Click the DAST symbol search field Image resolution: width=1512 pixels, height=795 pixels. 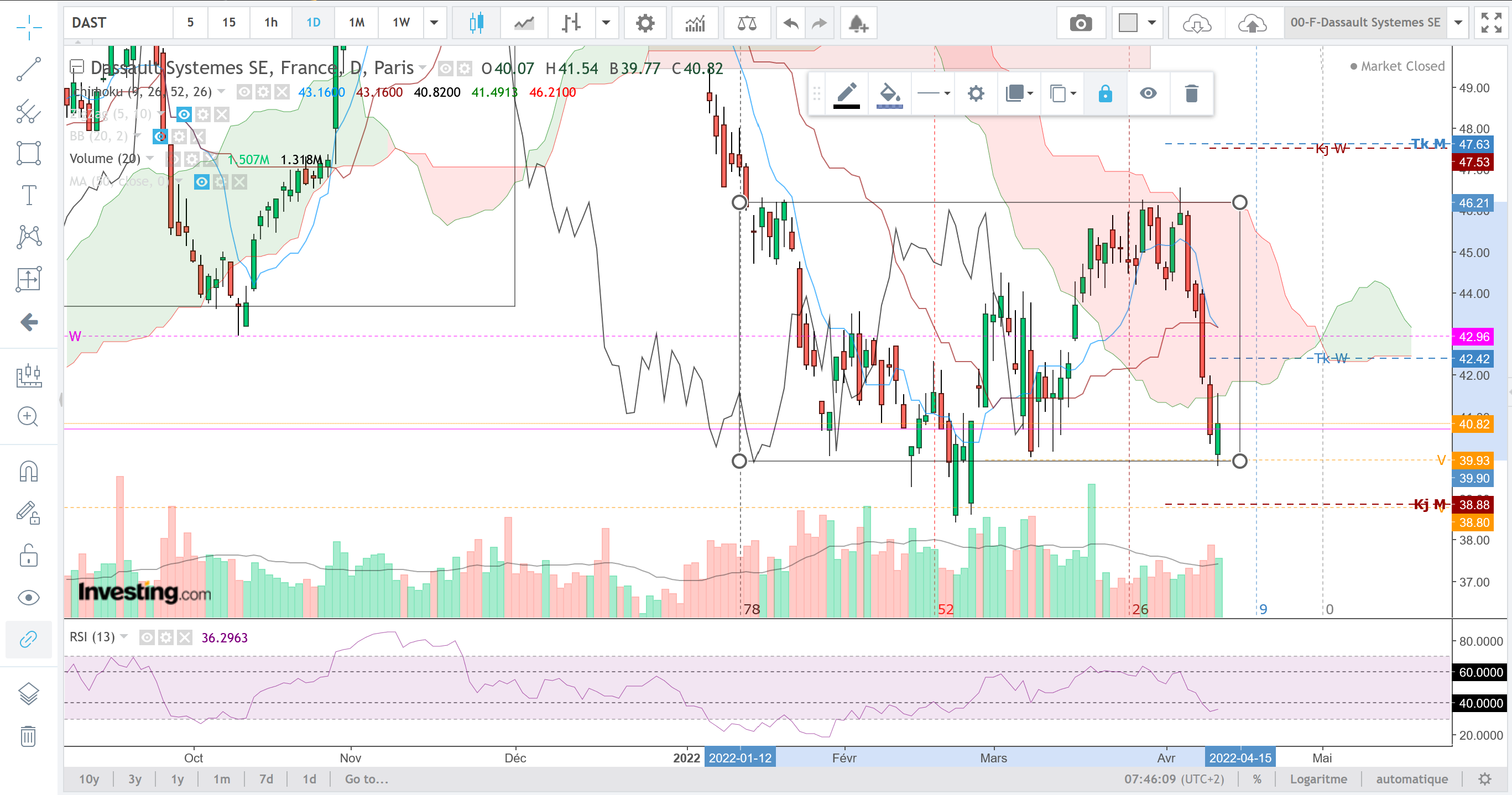[x=118, y=23]
